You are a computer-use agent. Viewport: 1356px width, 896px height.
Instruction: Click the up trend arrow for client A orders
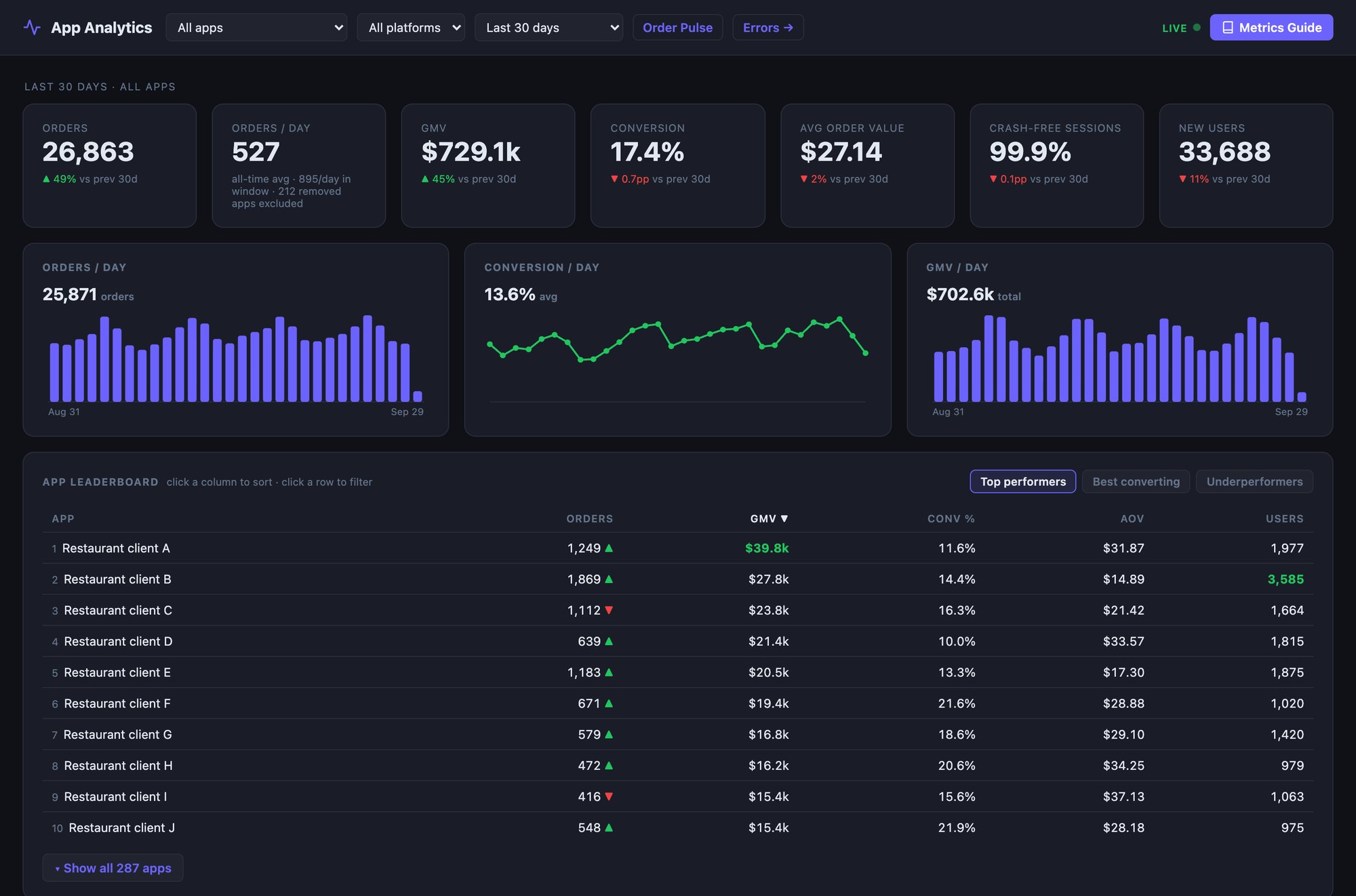point(609,548)
